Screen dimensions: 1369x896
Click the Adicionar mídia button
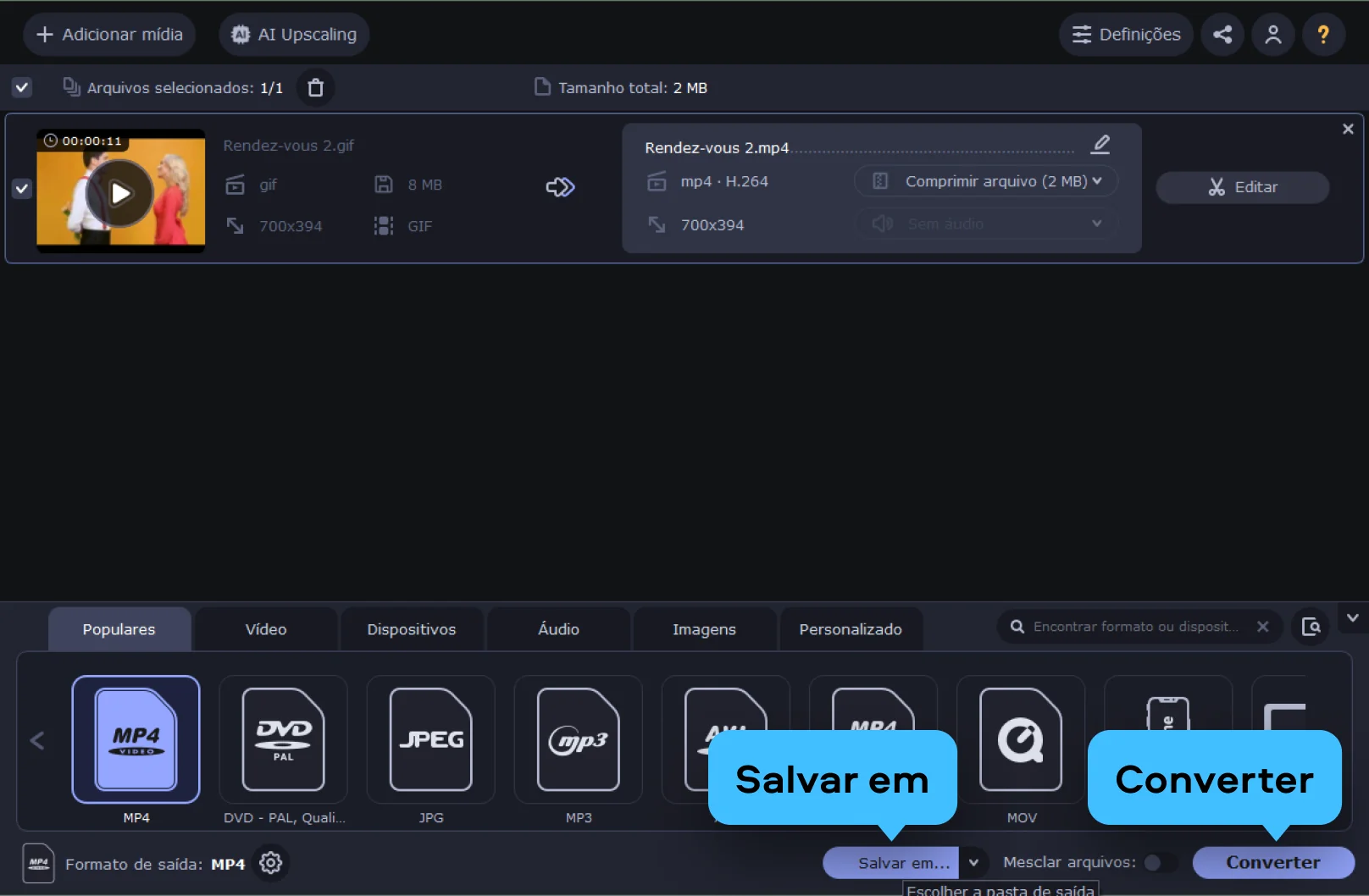point(109,35)
